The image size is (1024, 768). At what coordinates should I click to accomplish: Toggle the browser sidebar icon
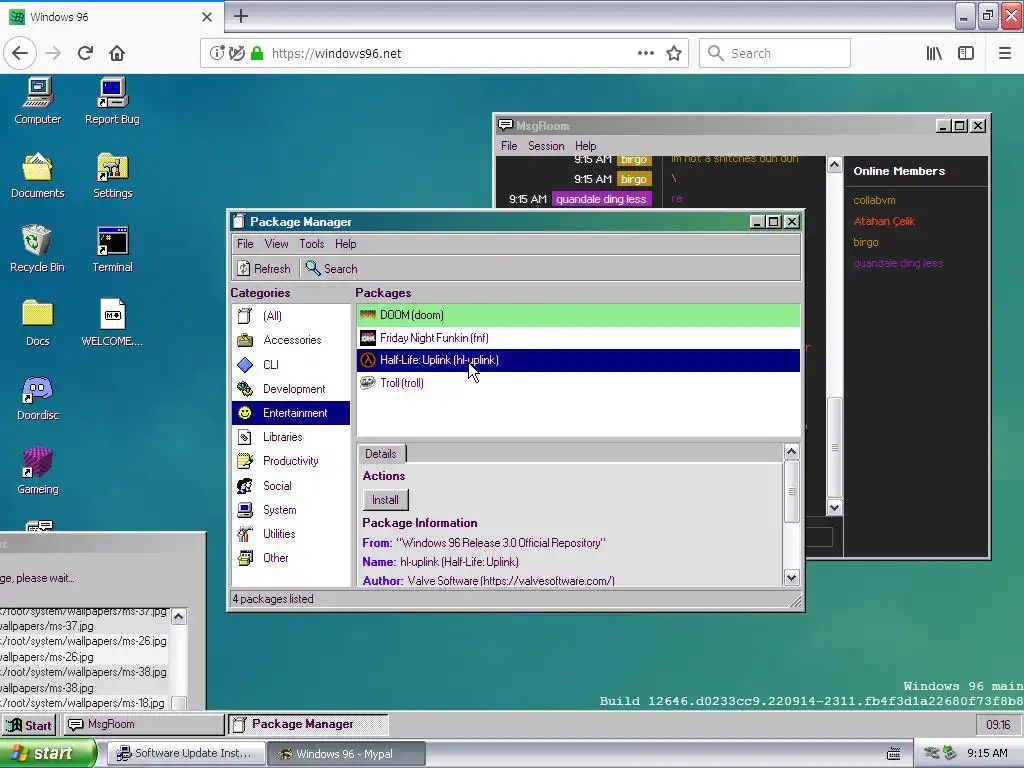[966, 54]
